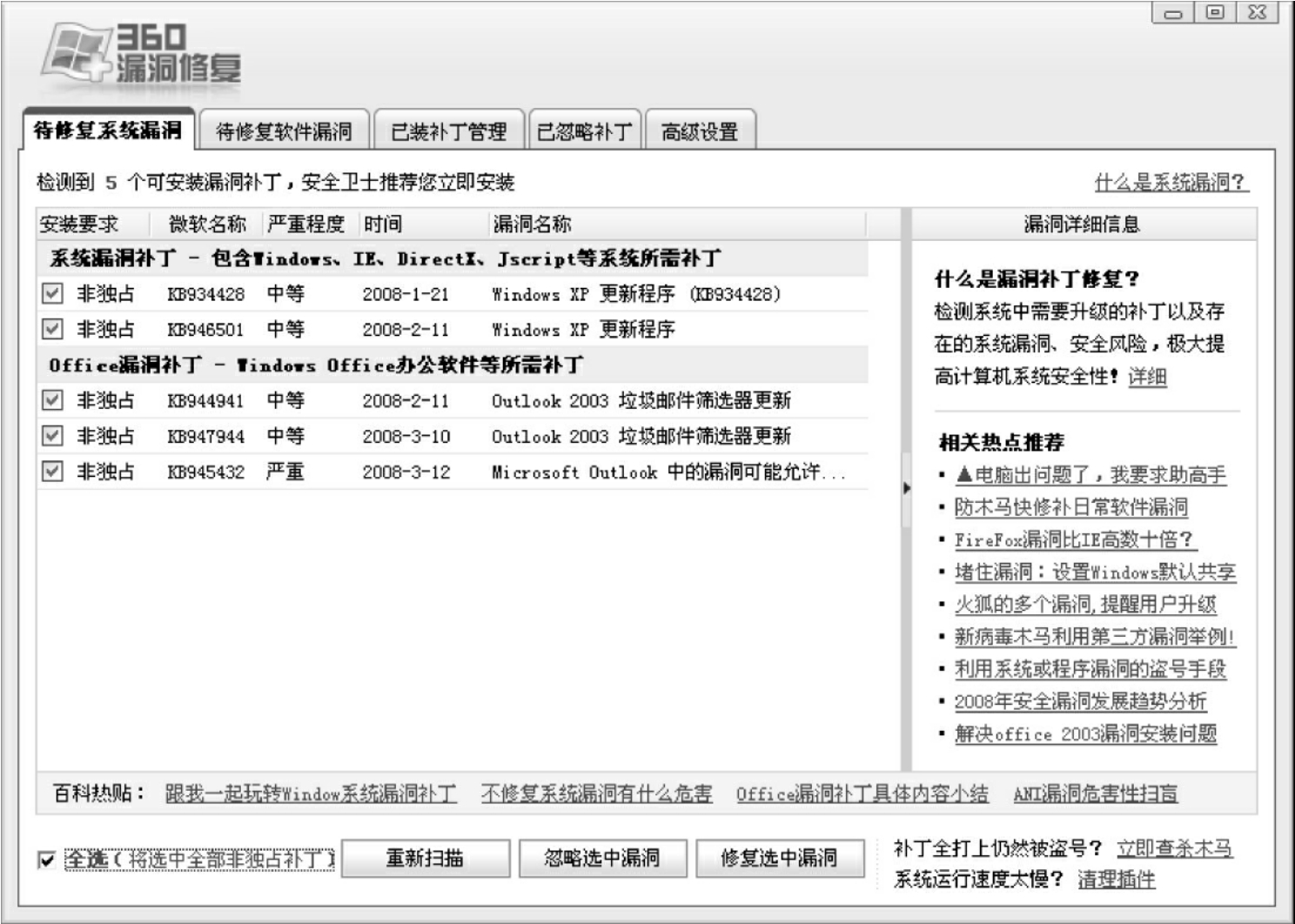Open the 清理插件 link
The width and height of the screenshot is (1295, 924).
(x=1117, y=880)
